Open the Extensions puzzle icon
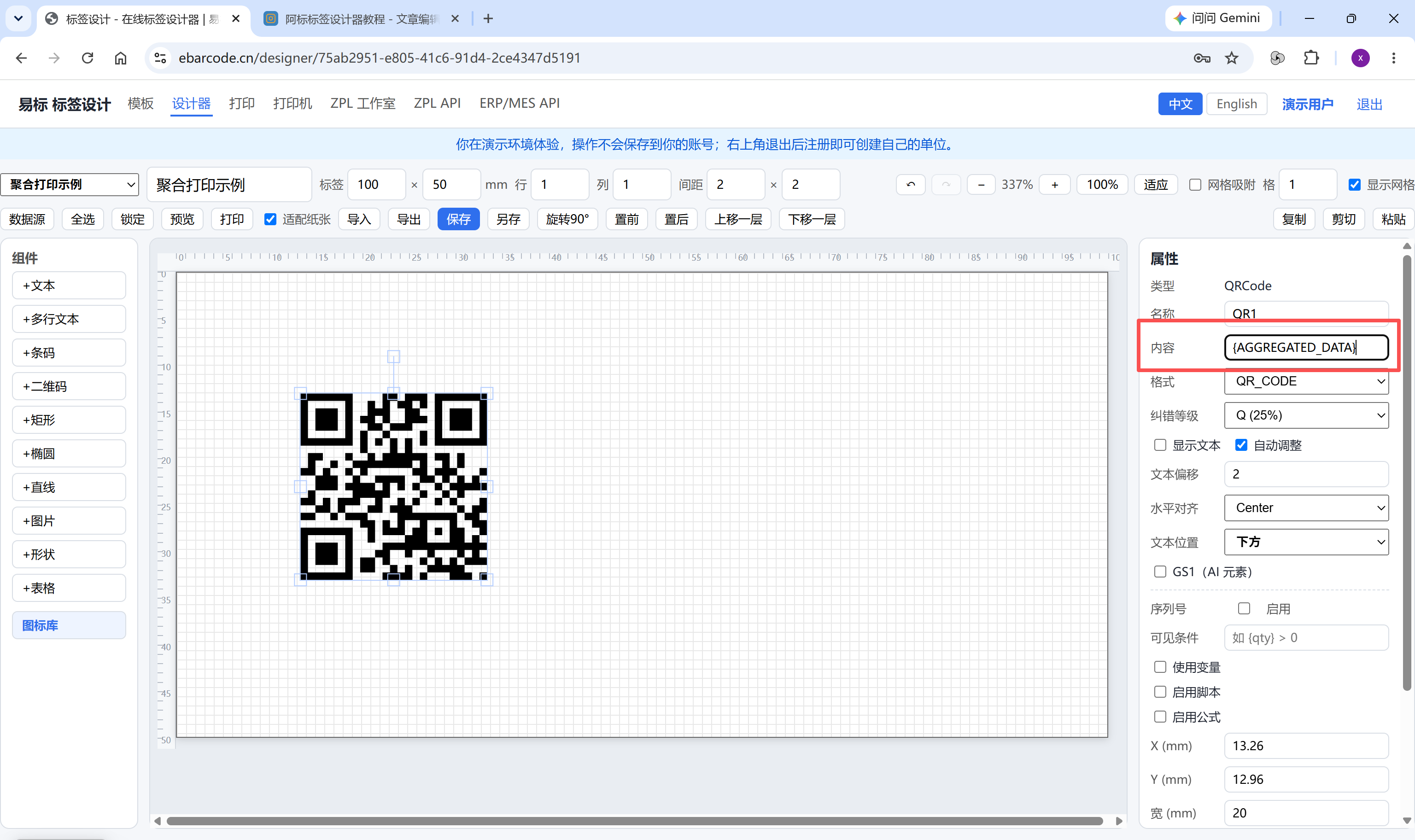This screenshot has width=1415, height=840. click(x=1311, y=58)
